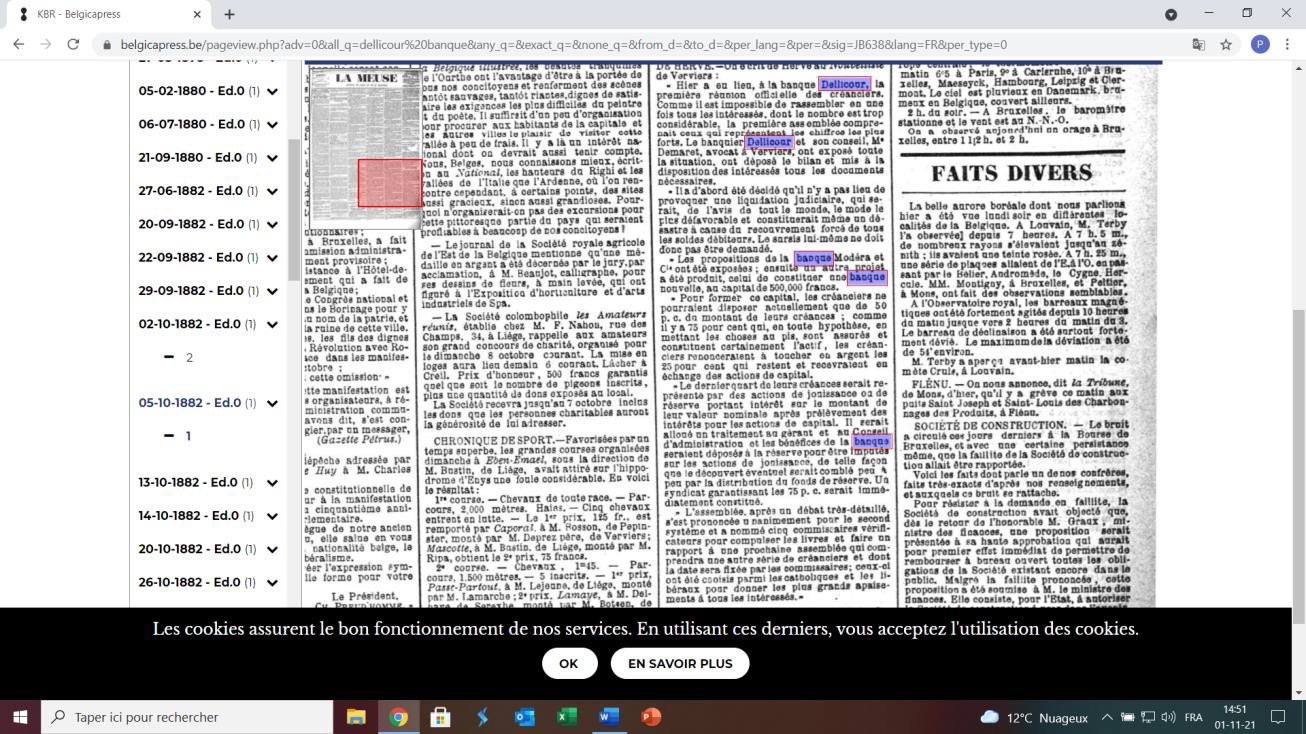1306x734 pixels.
Task: Bookmark this page with the star icon
Action: [x=1226, y=45]
